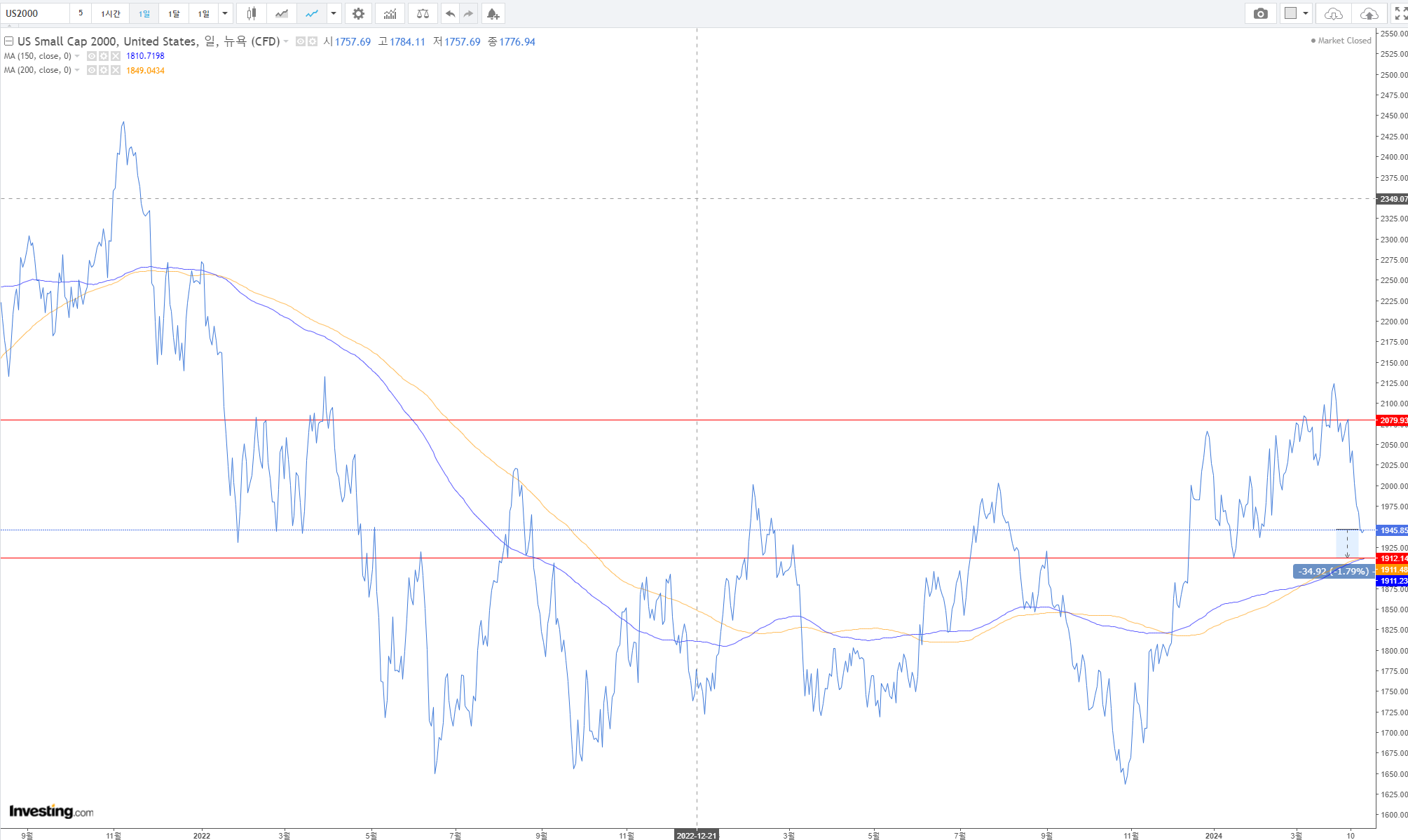Select the area chart style icon
The height and width of the screenshot is (840, 1408).
(282, 13)
